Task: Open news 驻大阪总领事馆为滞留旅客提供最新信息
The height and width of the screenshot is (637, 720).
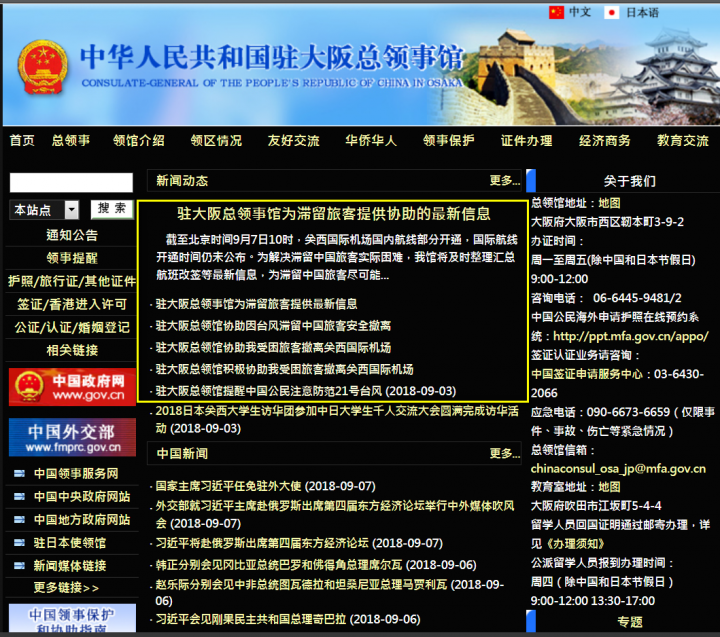Action: click(x=256, y=304)
